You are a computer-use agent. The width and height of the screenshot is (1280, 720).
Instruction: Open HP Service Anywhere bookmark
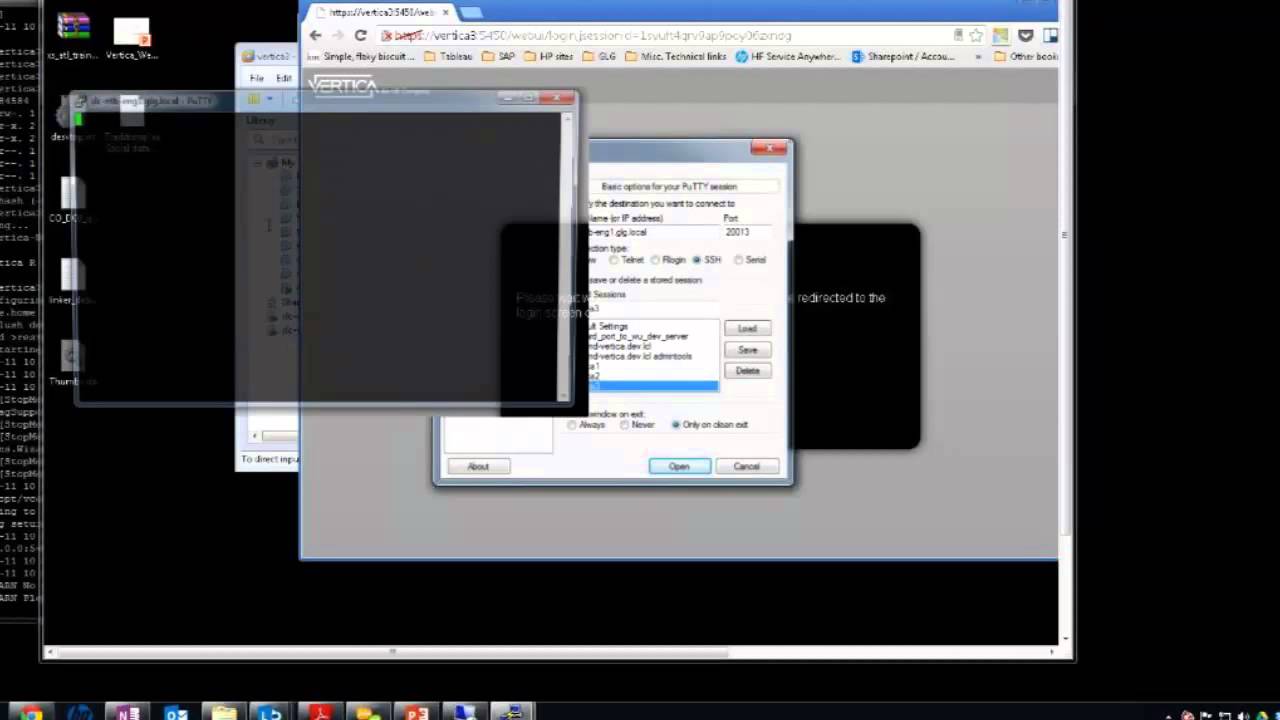[788, 57]
